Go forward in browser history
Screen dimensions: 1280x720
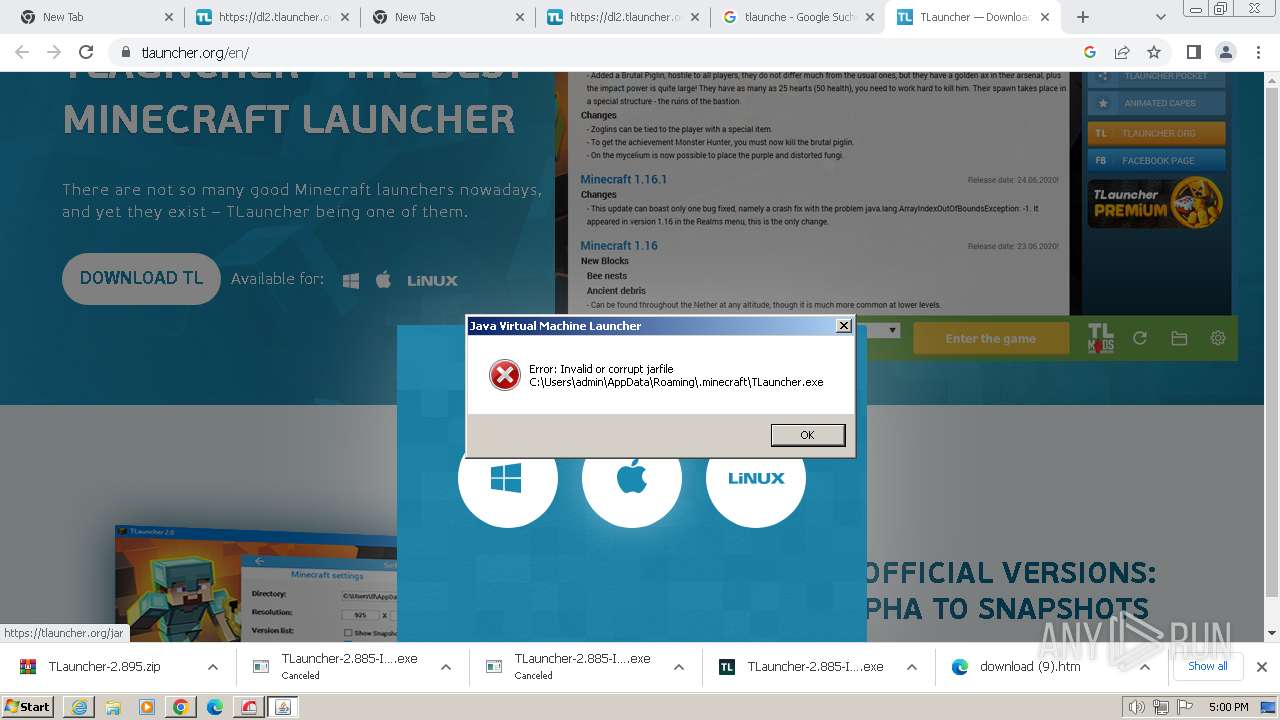click(54, 53)
